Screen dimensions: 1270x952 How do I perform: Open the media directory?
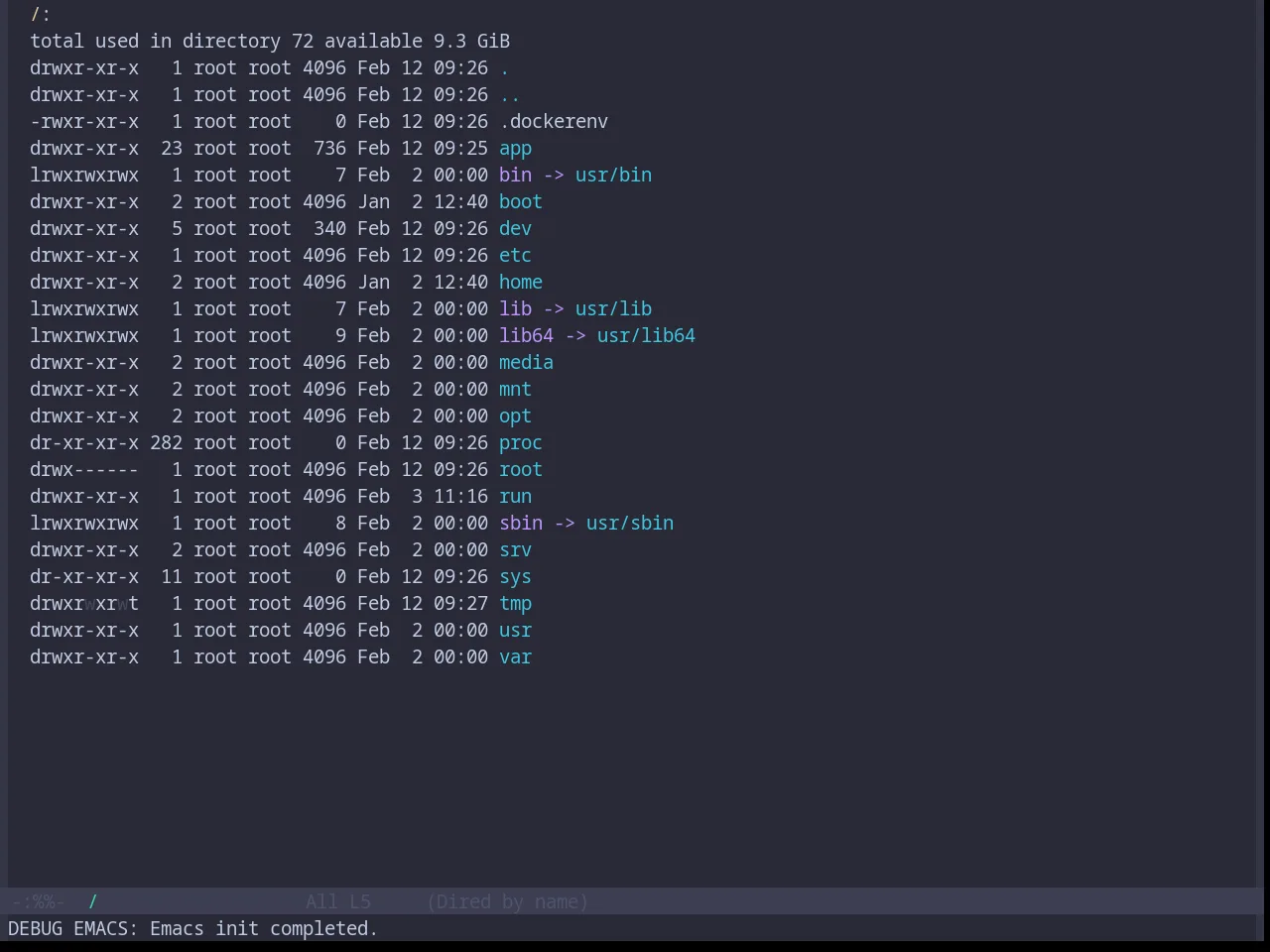click(x=526, y=363)
